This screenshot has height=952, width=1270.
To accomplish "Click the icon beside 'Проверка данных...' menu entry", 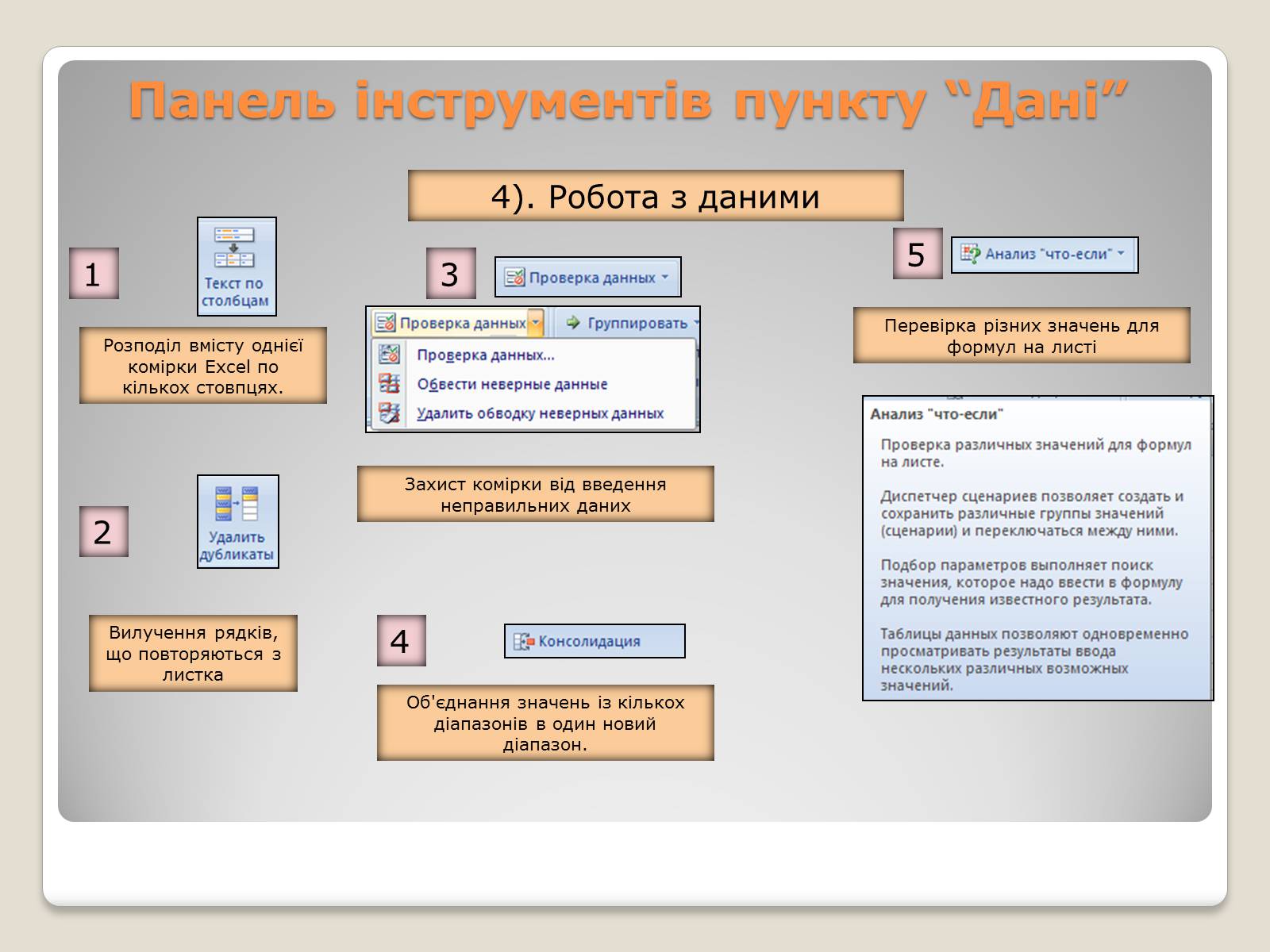I will click(390, 355).
